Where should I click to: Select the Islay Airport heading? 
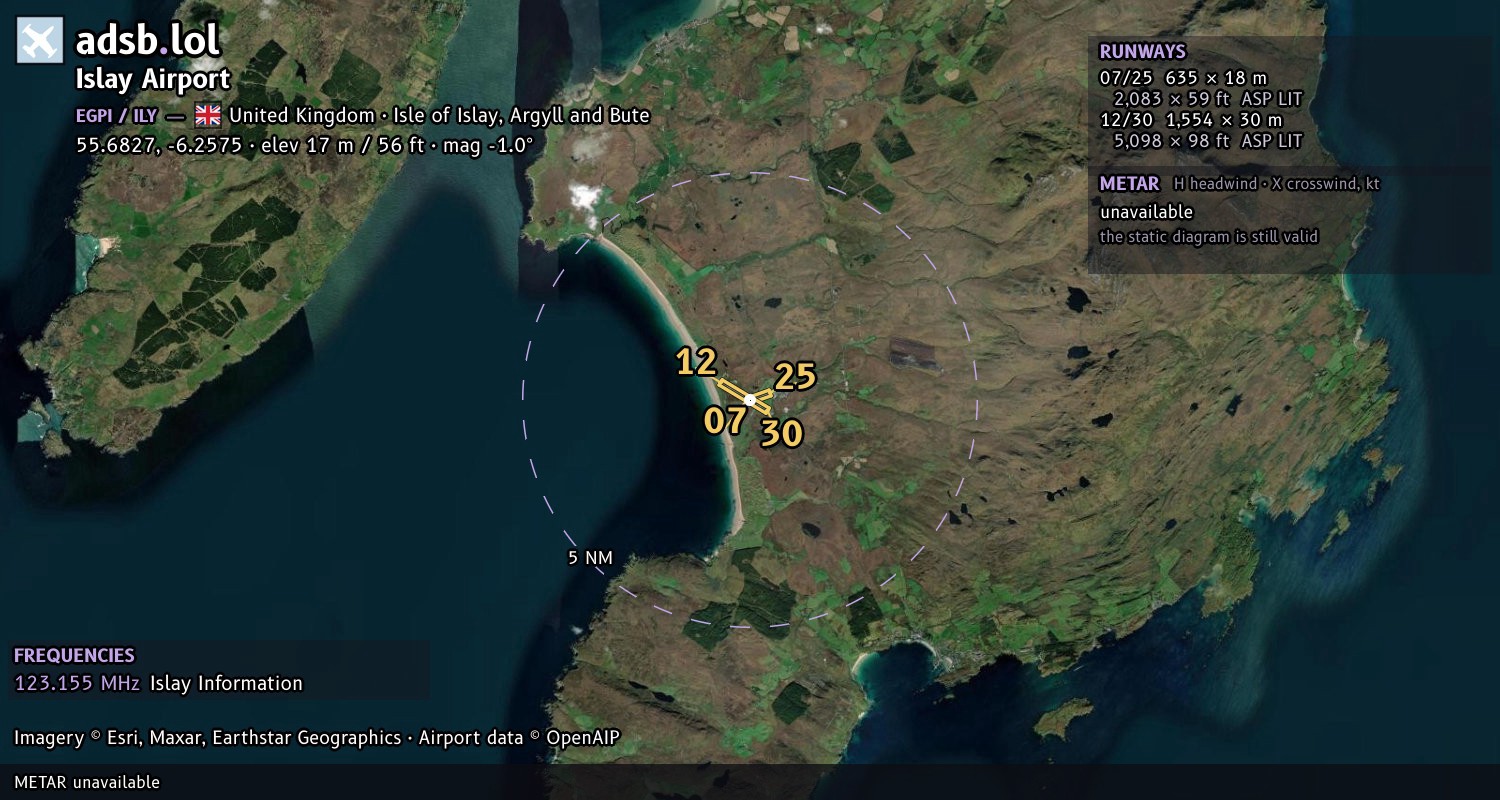pos(153,79)
